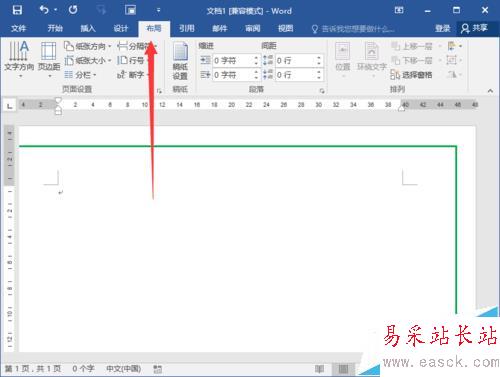Open Customize Quick Access Toolbar dropdown

pos(158,10)
